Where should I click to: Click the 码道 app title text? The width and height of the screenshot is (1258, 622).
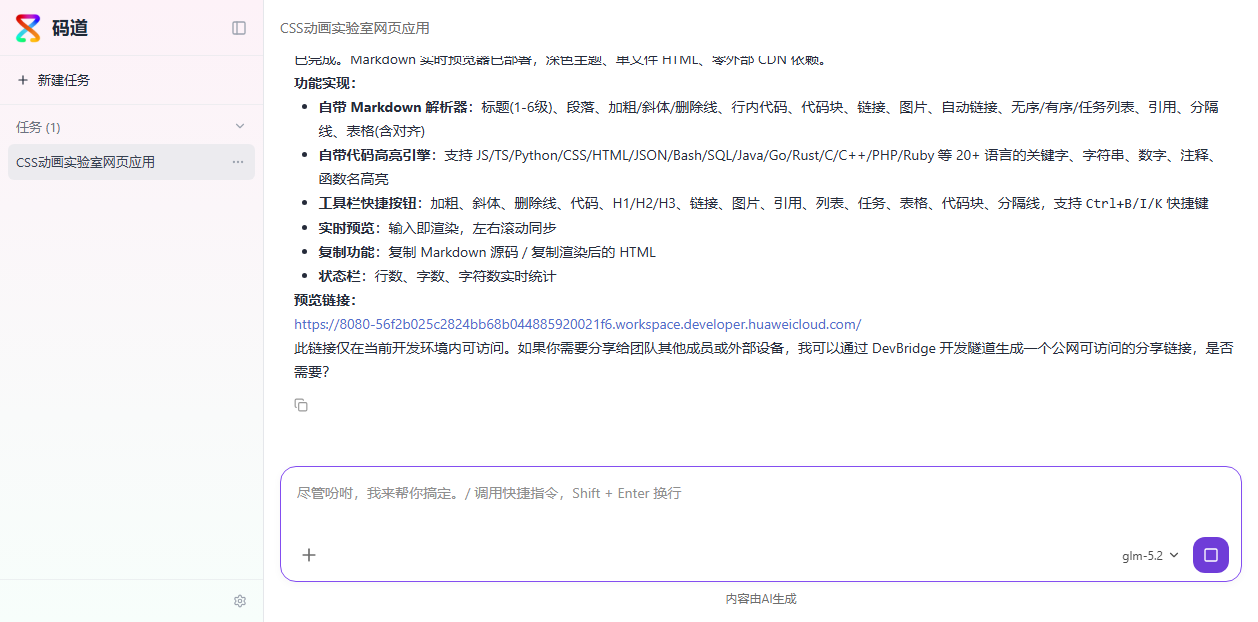70,28
